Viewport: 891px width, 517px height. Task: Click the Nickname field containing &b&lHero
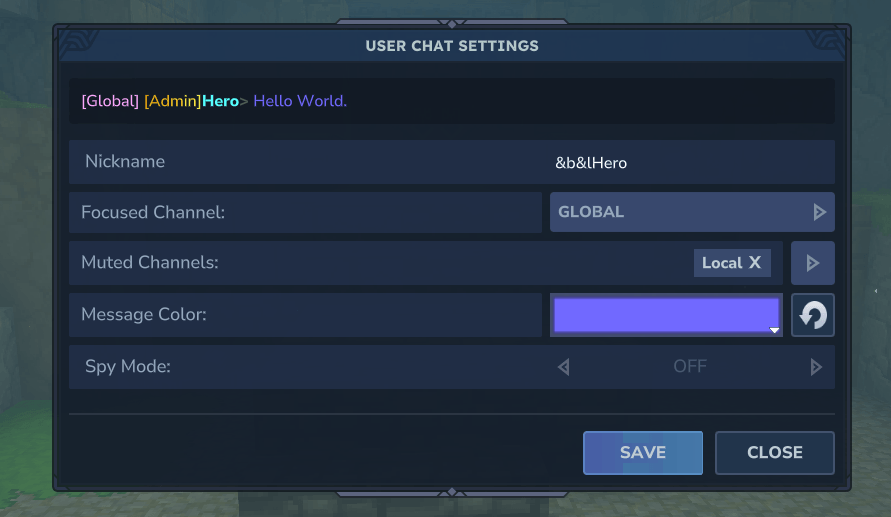coord(591,162)
